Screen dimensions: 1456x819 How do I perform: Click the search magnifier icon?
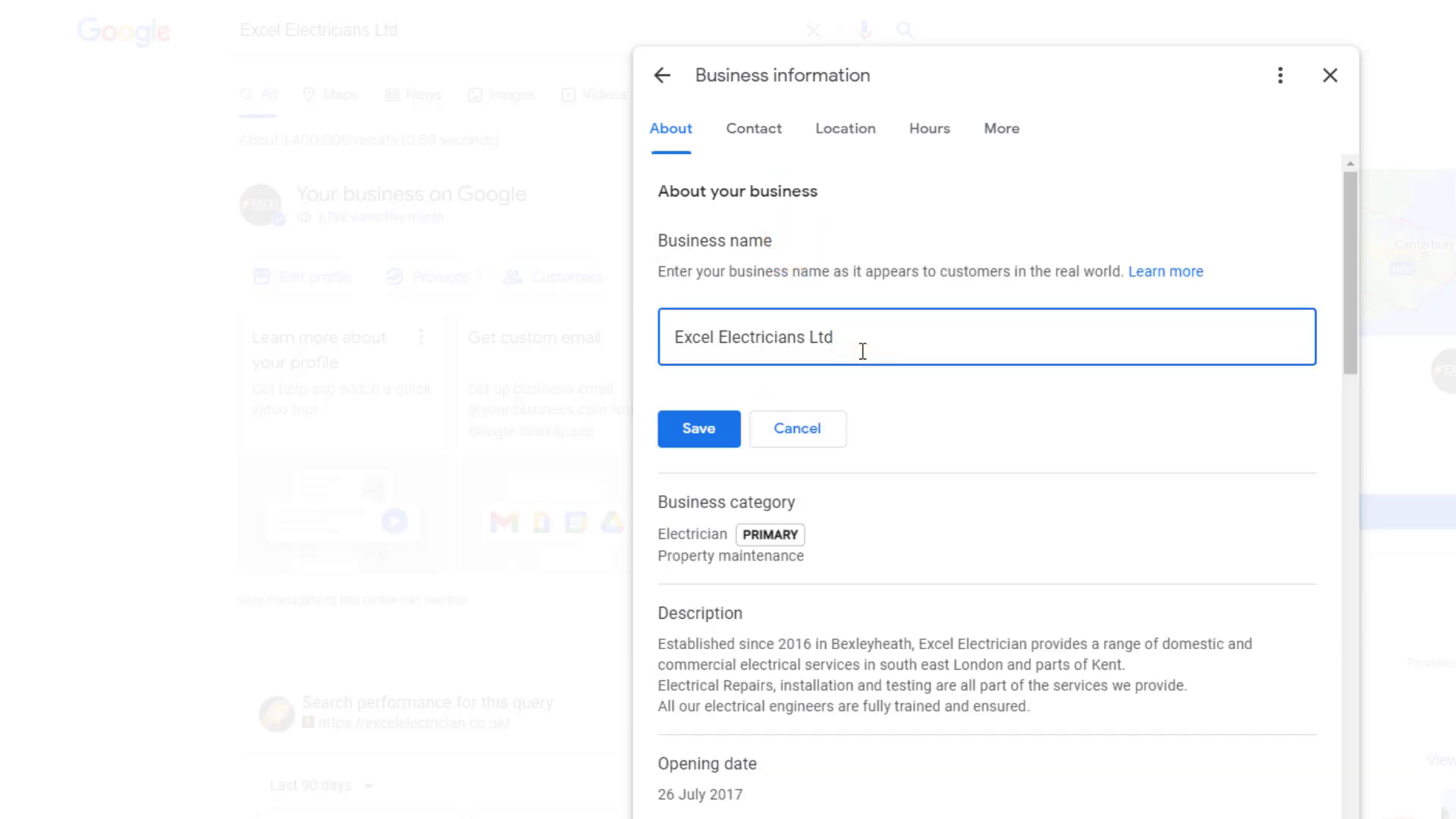coord(905,30)
